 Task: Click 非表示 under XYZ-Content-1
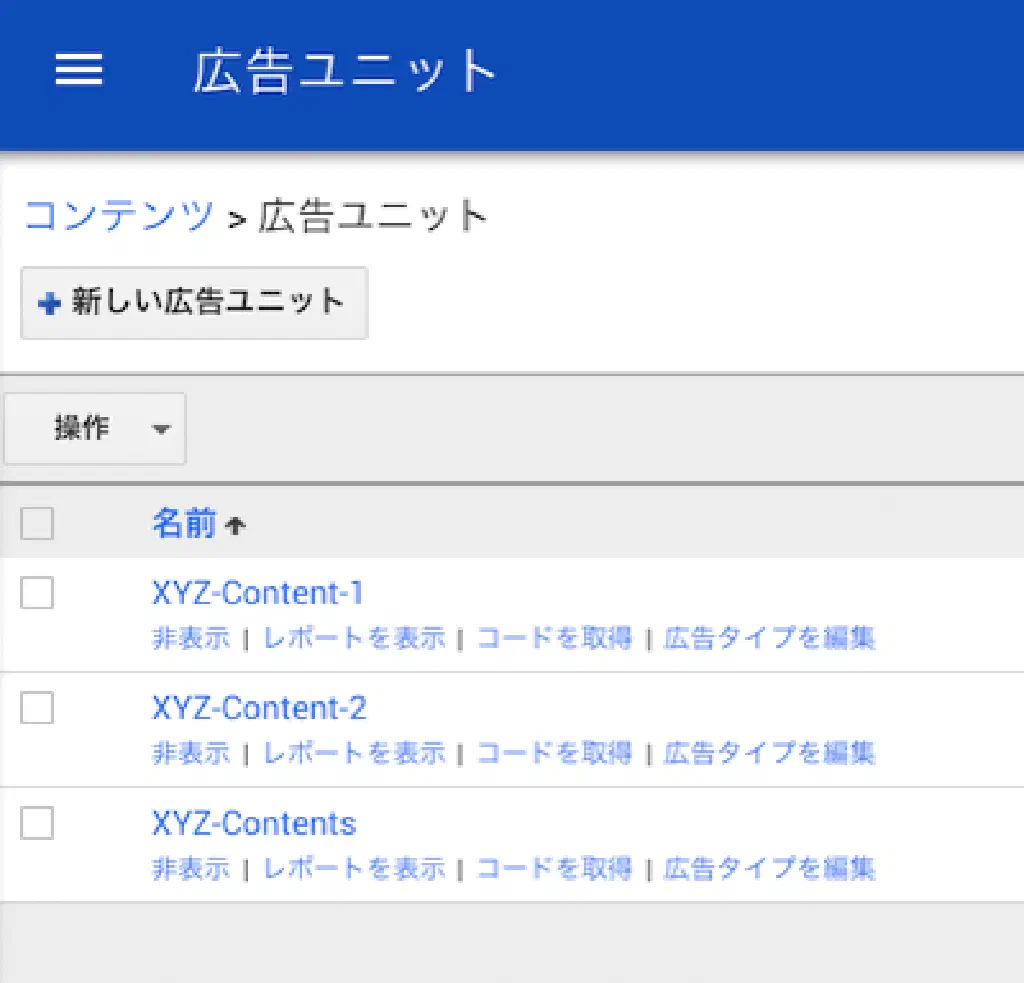point(191,638)
